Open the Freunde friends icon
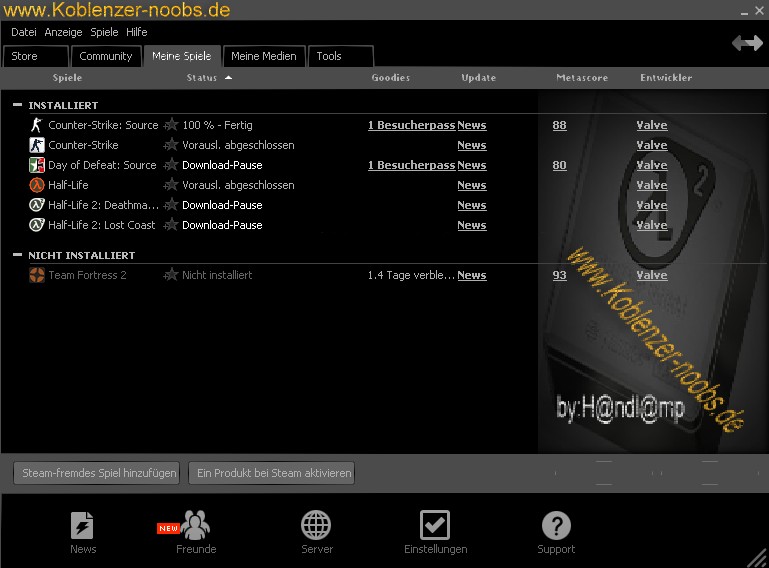The width and height of the screenshot is (769, 568). [x=196, y=525]
